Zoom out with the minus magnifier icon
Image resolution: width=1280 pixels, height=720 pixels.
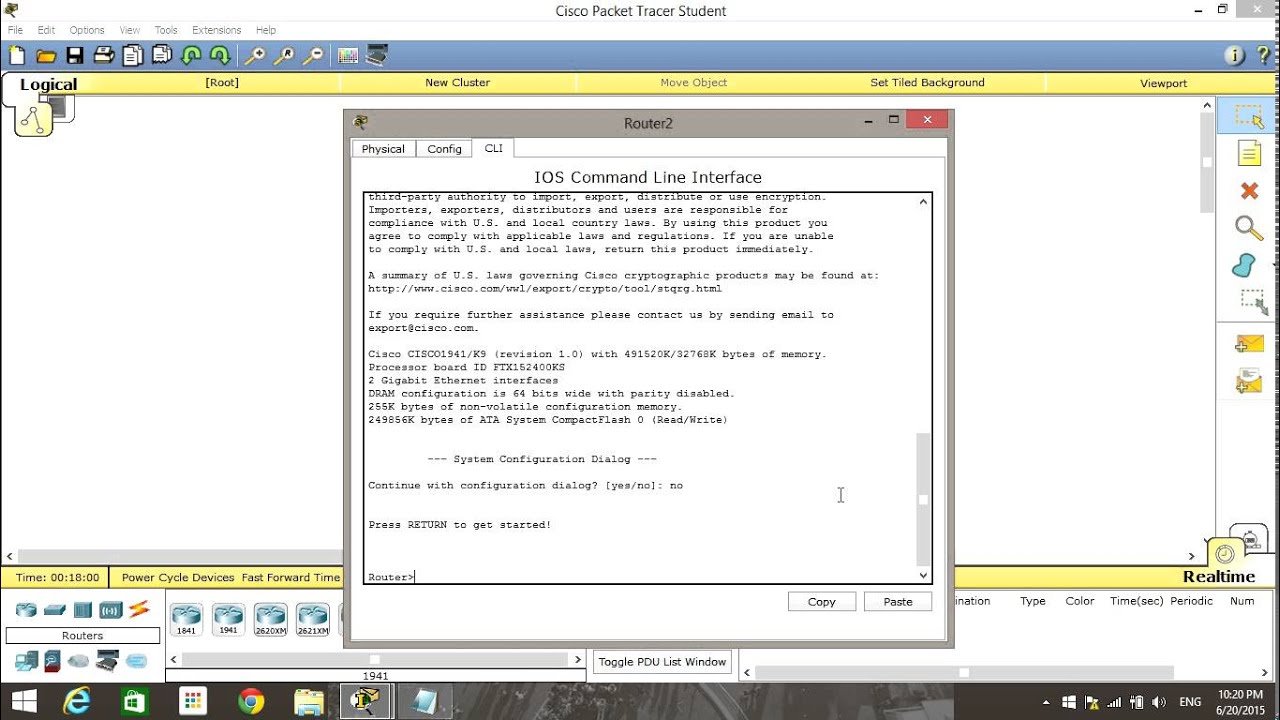[313, 56]
